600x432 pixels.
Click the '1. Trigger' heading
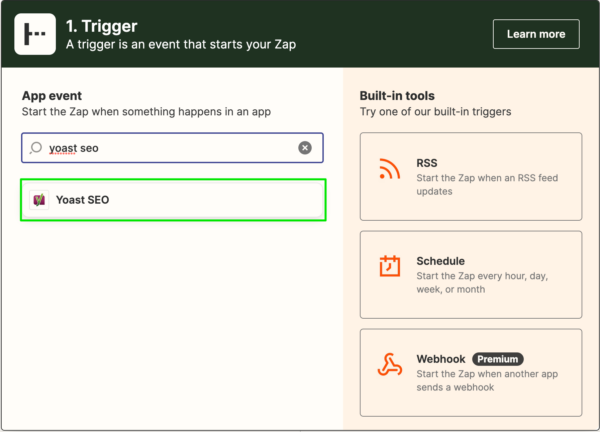coord(101,26)
